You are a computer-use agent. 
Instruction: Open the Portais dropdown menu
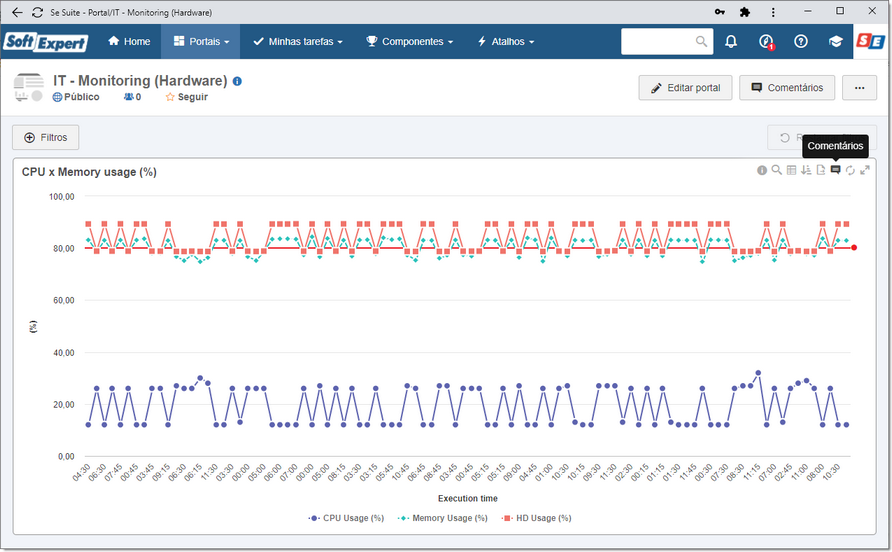201,42
